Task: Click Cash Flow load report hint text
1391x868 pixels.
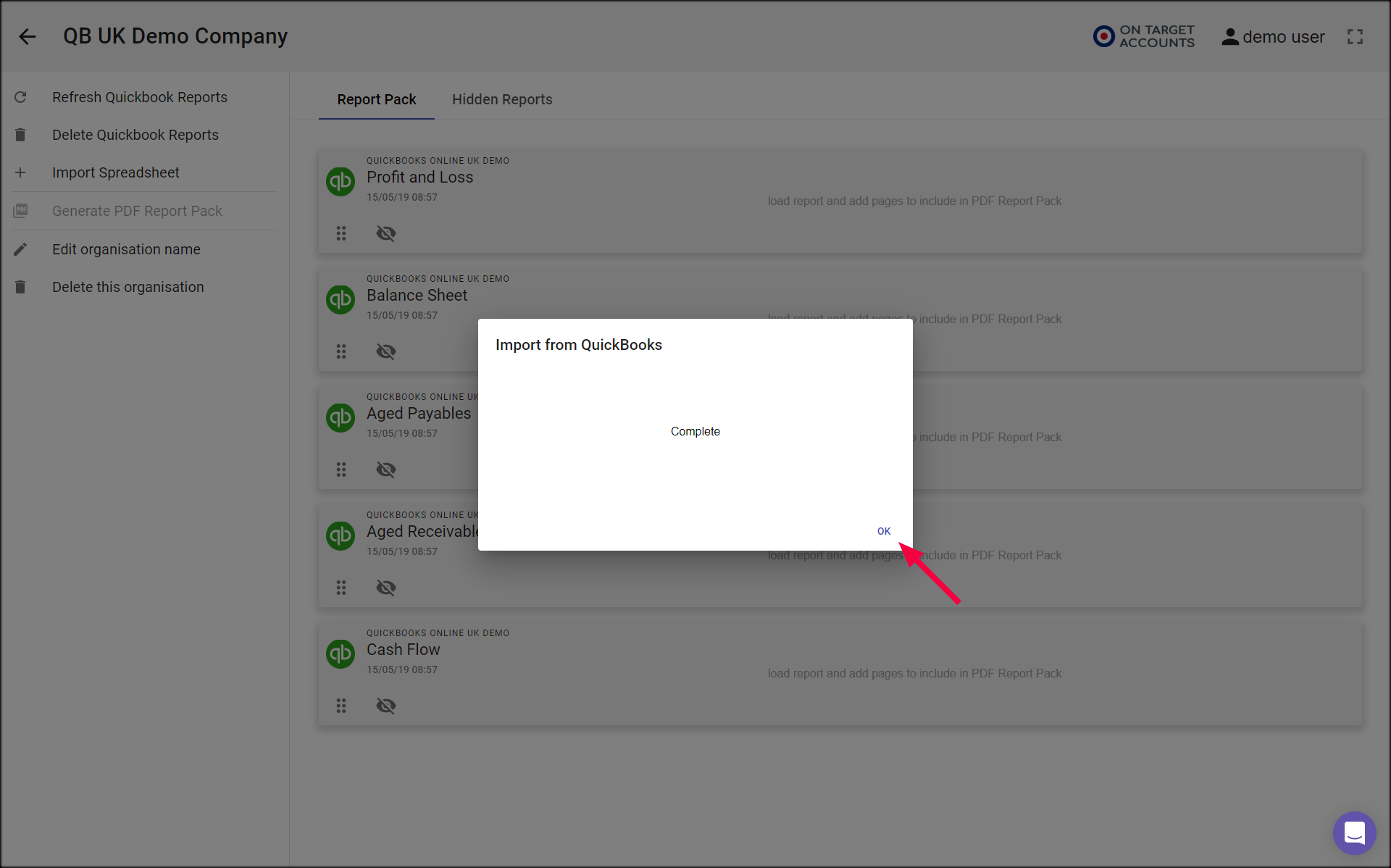Action: 914,674
